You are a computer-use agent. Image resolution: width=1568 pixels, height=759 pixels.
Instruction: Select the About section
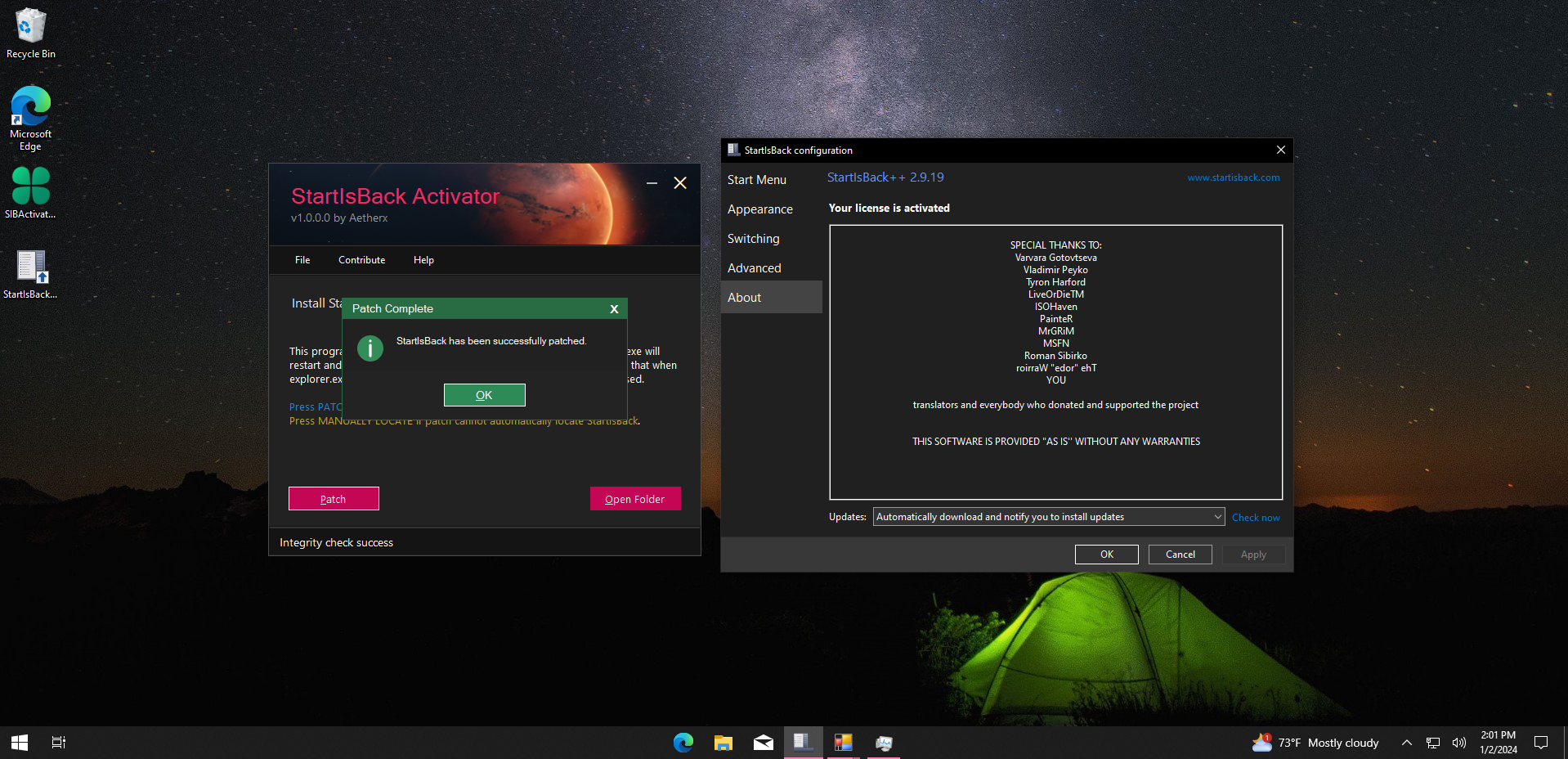coord(772,298)
